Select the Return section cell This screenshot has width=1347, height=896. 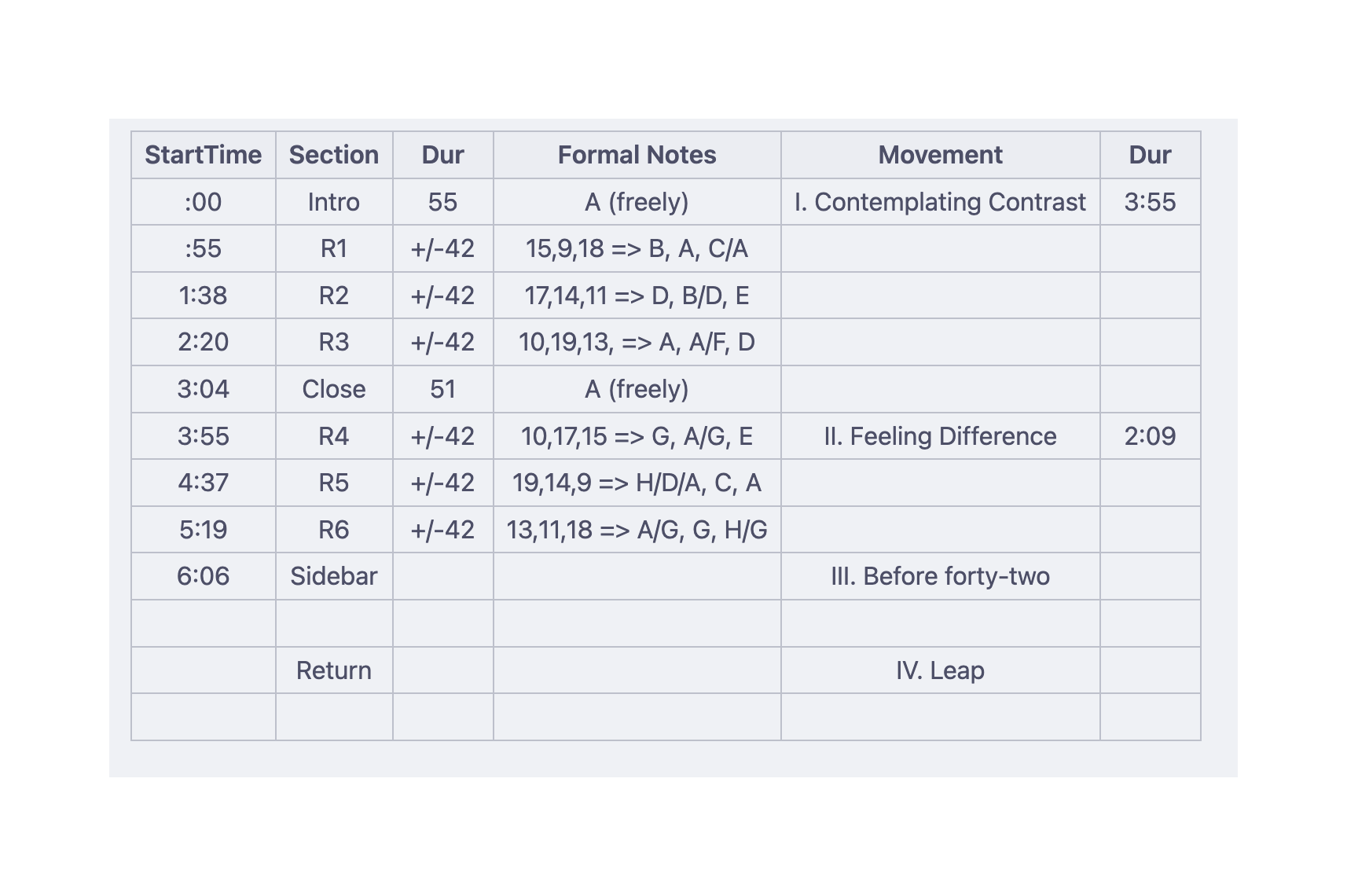pyautogui.click(x=334, y=670)
